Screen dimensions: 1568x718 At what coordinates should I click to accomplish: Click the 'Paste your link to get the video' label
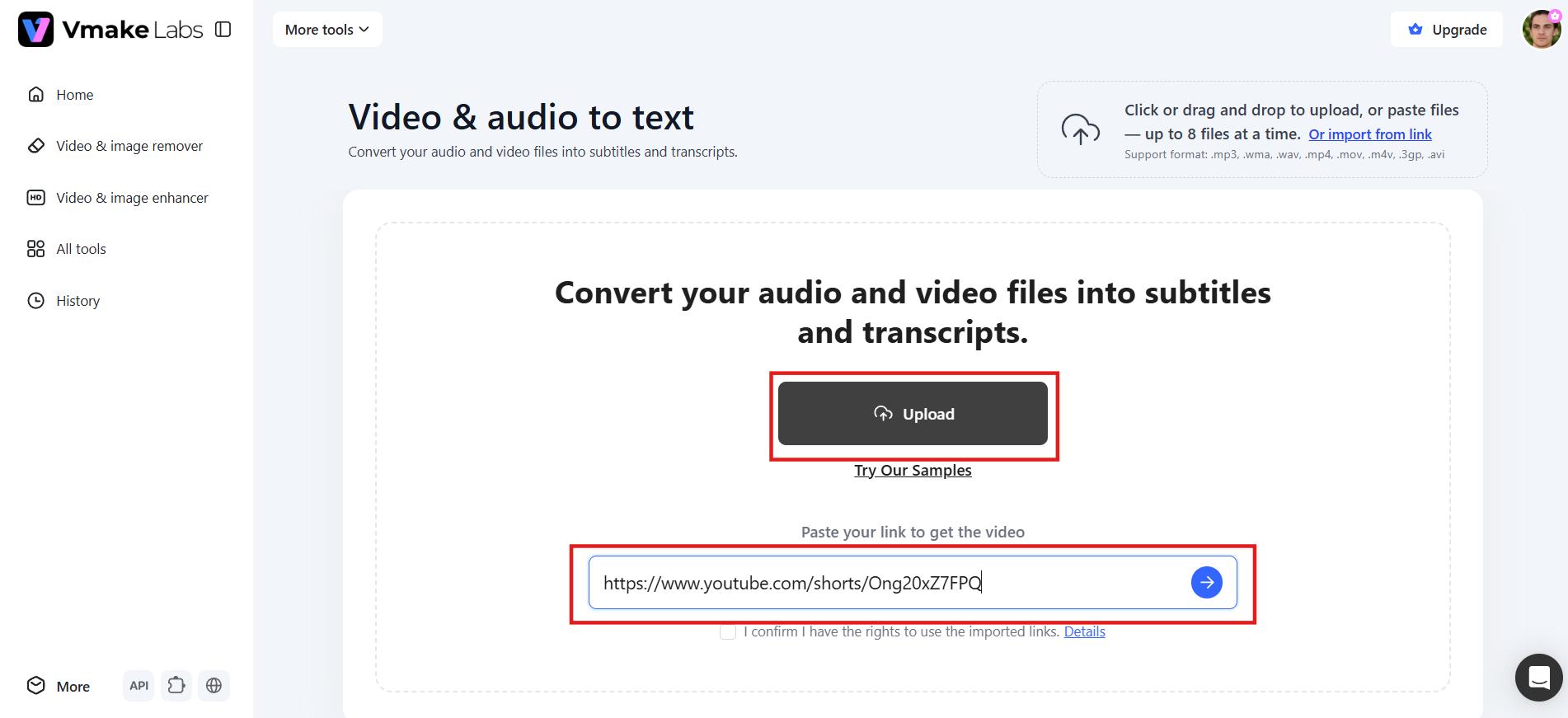point(913,533)
